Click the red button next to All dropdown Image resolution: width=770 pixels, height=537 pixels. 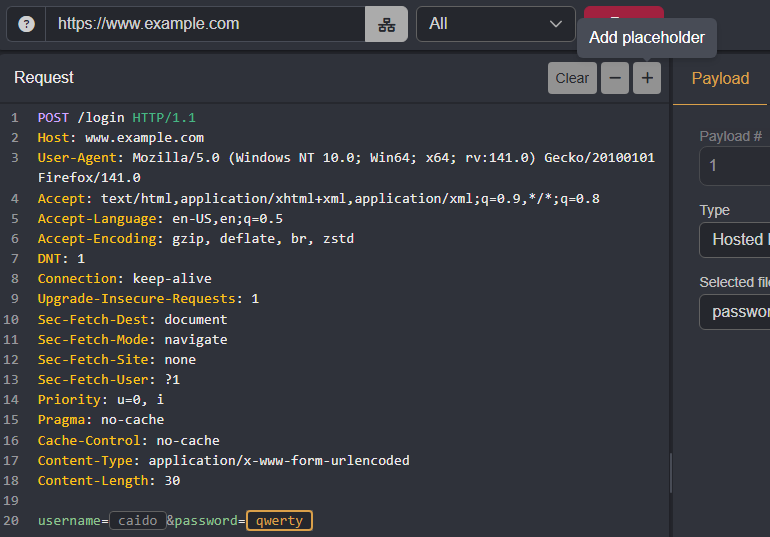623,14
